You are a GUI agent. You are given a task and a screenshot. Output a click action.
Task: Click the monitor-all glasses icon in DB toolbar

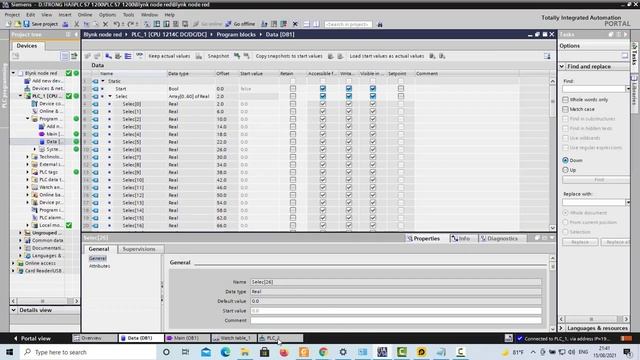tap(139, 56)
